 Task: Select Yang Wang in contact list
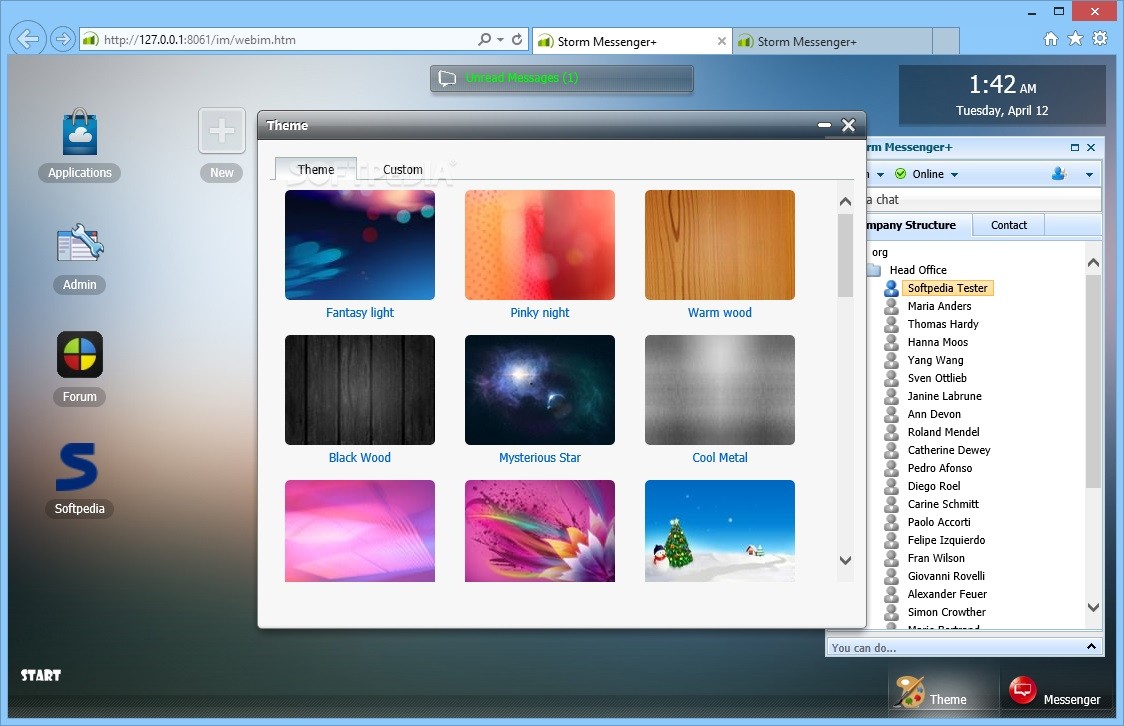[935, 360]
